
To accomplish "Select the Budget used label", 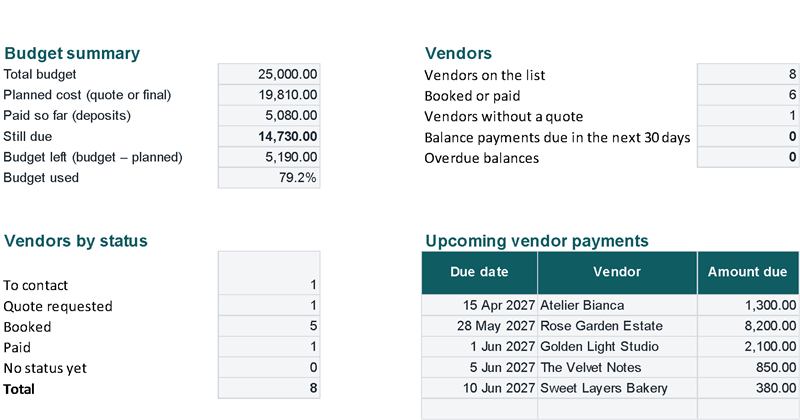I will tap(41, 178).
